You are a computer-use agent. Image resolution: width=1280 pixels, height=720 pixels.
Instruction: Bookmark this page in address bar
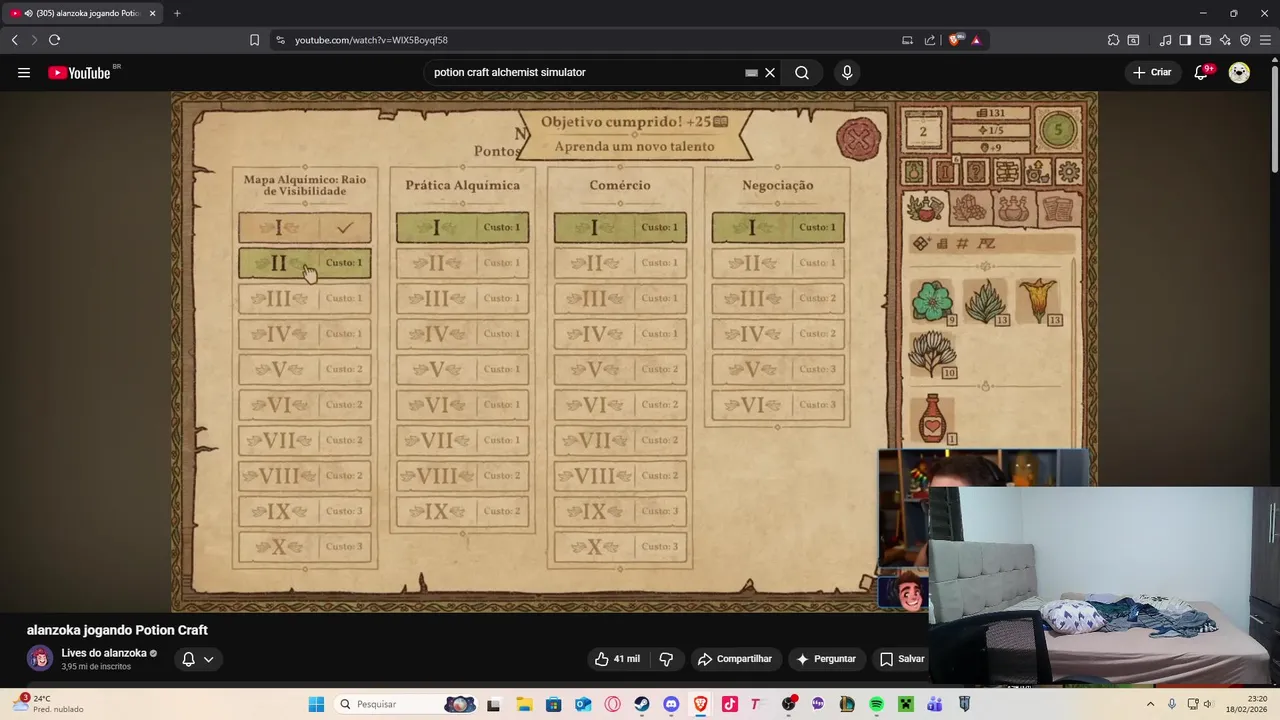pyautogui.click(x=254, y=40)
